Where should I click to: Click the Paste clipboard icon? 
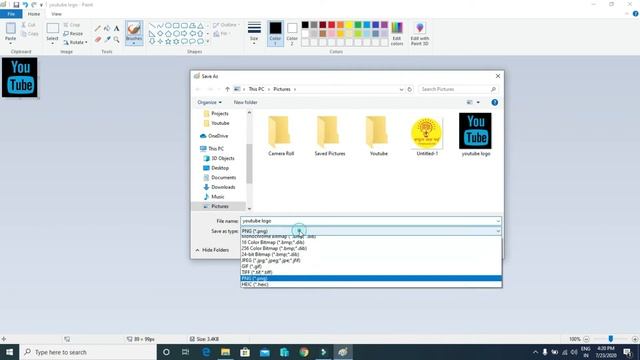[11, 29]
